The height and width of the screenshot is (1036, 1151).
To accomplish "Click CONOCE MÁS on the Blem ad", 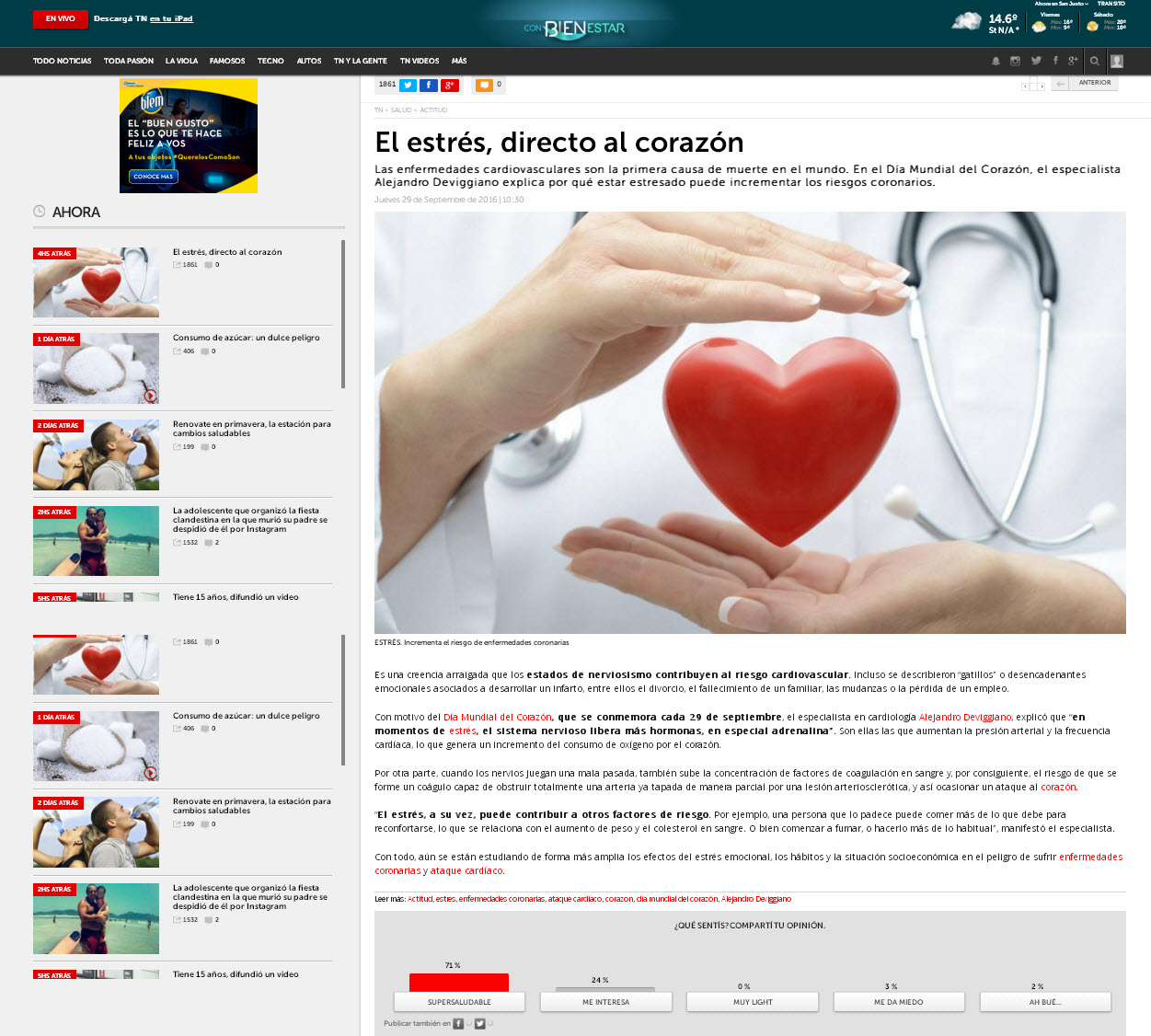I will tap(154, 177).
